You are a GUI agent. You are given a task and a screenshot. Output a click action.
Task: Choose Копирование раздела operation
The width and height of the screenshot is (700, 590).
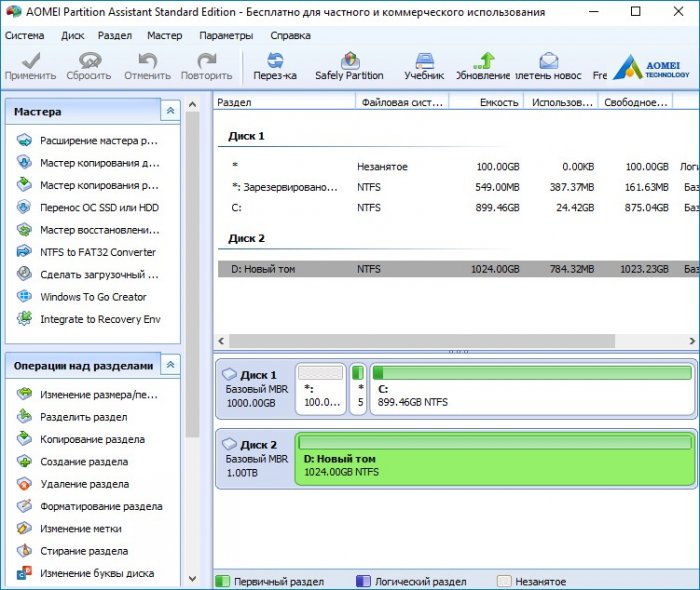(81, 439)
